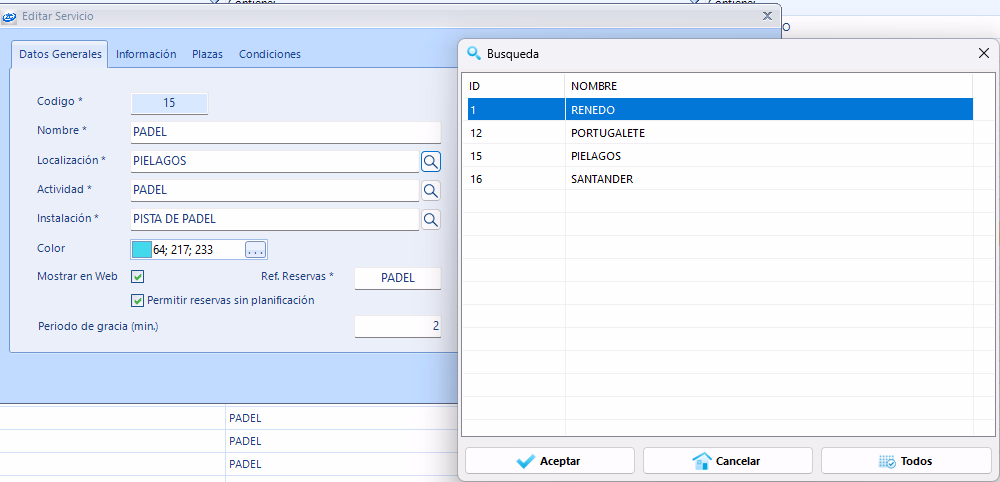The height and width of the screenshot is (482, 1000).
Task: Toggle the Mostrar en Web checkbox
Action: point(138,277)
